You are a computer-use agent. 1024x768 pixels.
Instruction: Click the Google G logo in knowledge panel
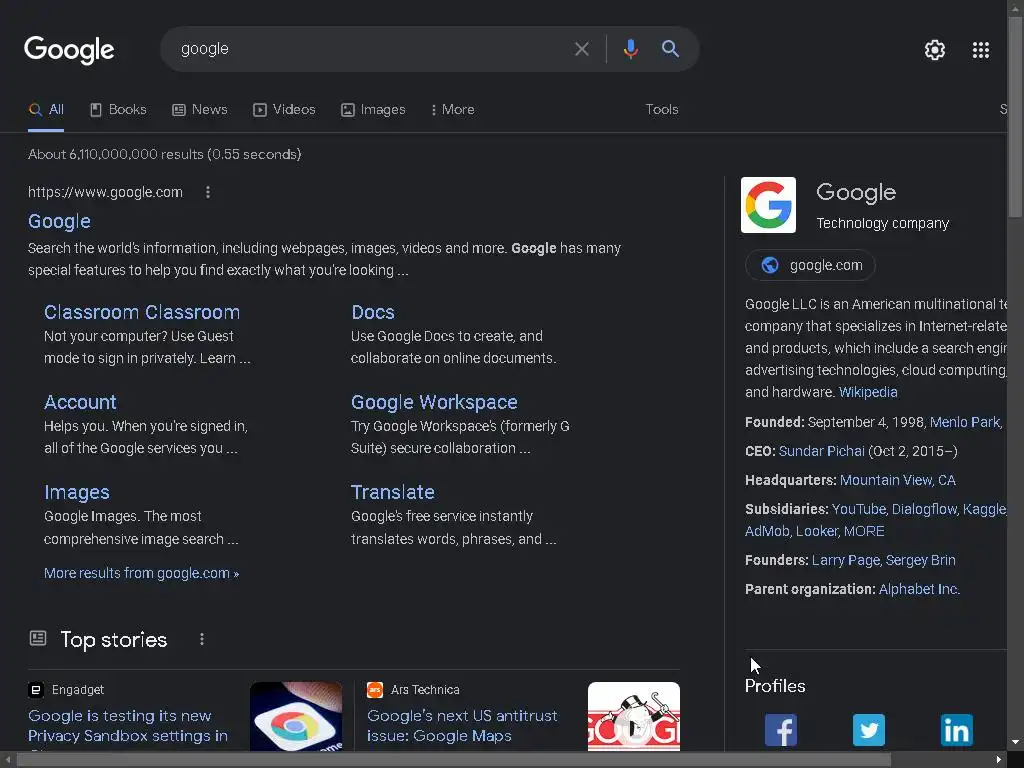tap(768, 204)
